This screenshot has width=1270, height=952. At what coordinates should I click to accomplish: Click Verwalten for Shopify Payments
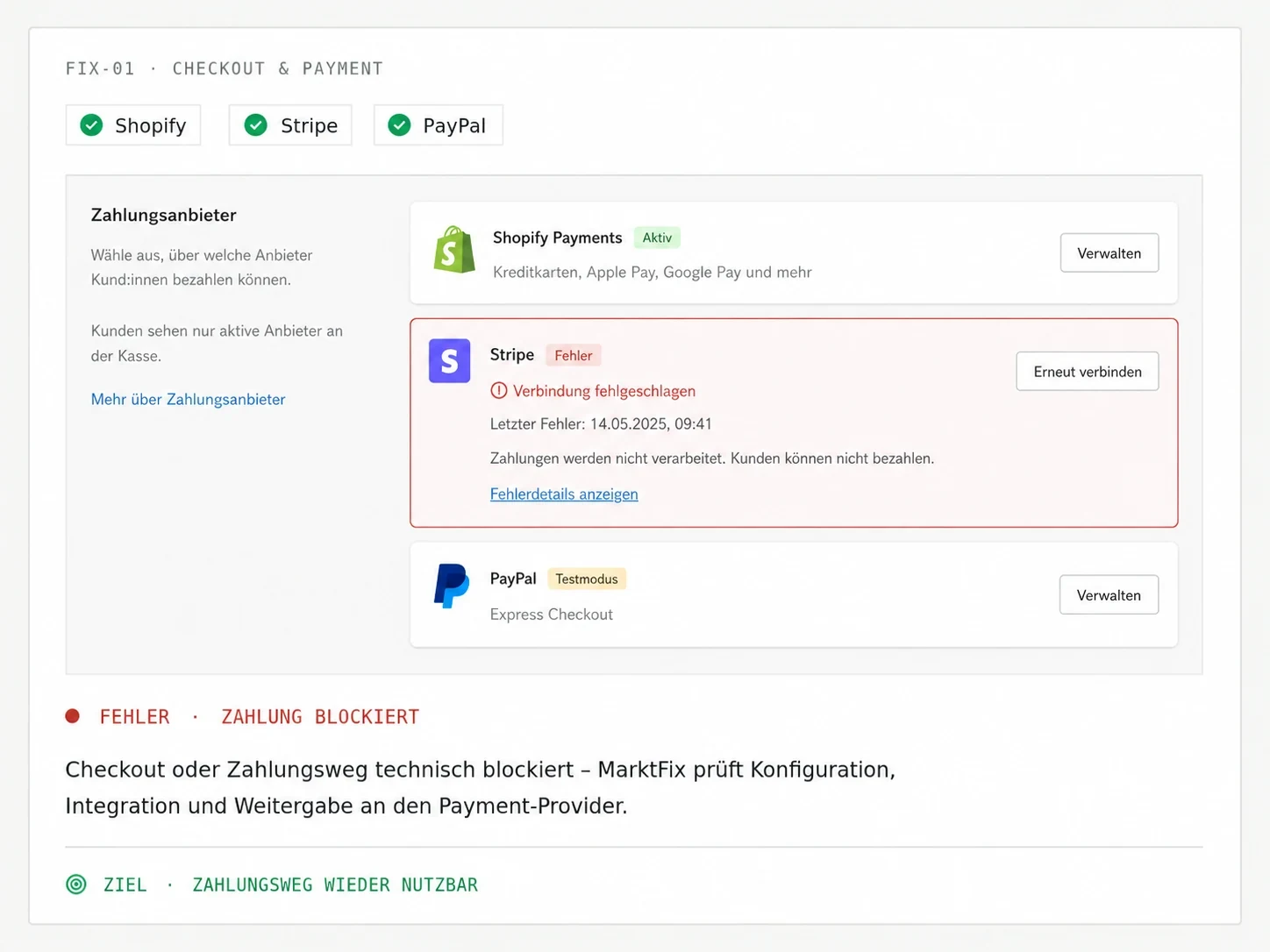[1109, 252]
